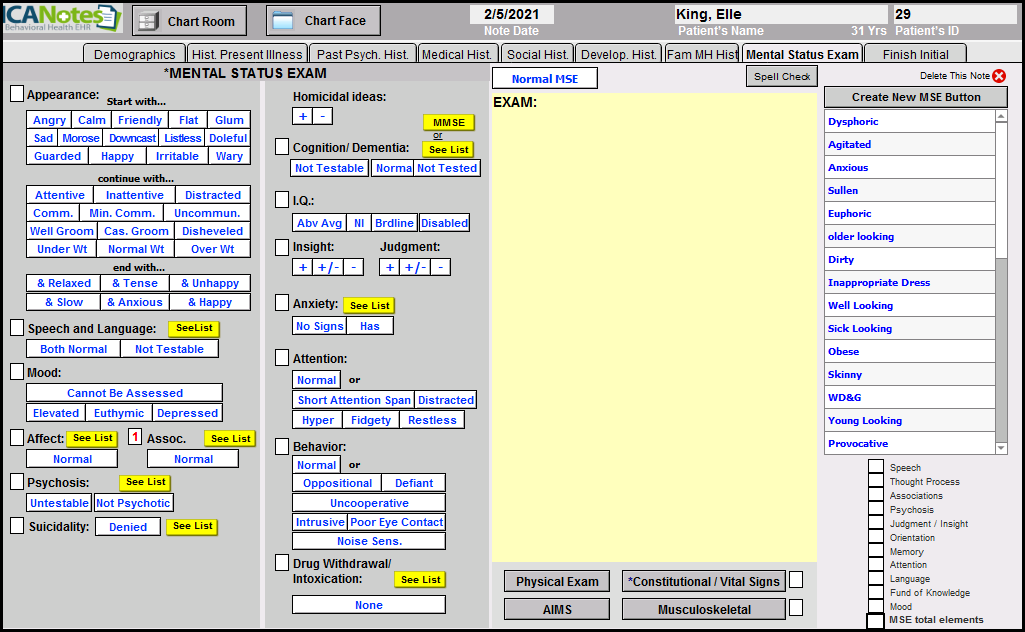Click the red Delete This Note icon
The image size is (1025, 632).
(x=999, y=76)
